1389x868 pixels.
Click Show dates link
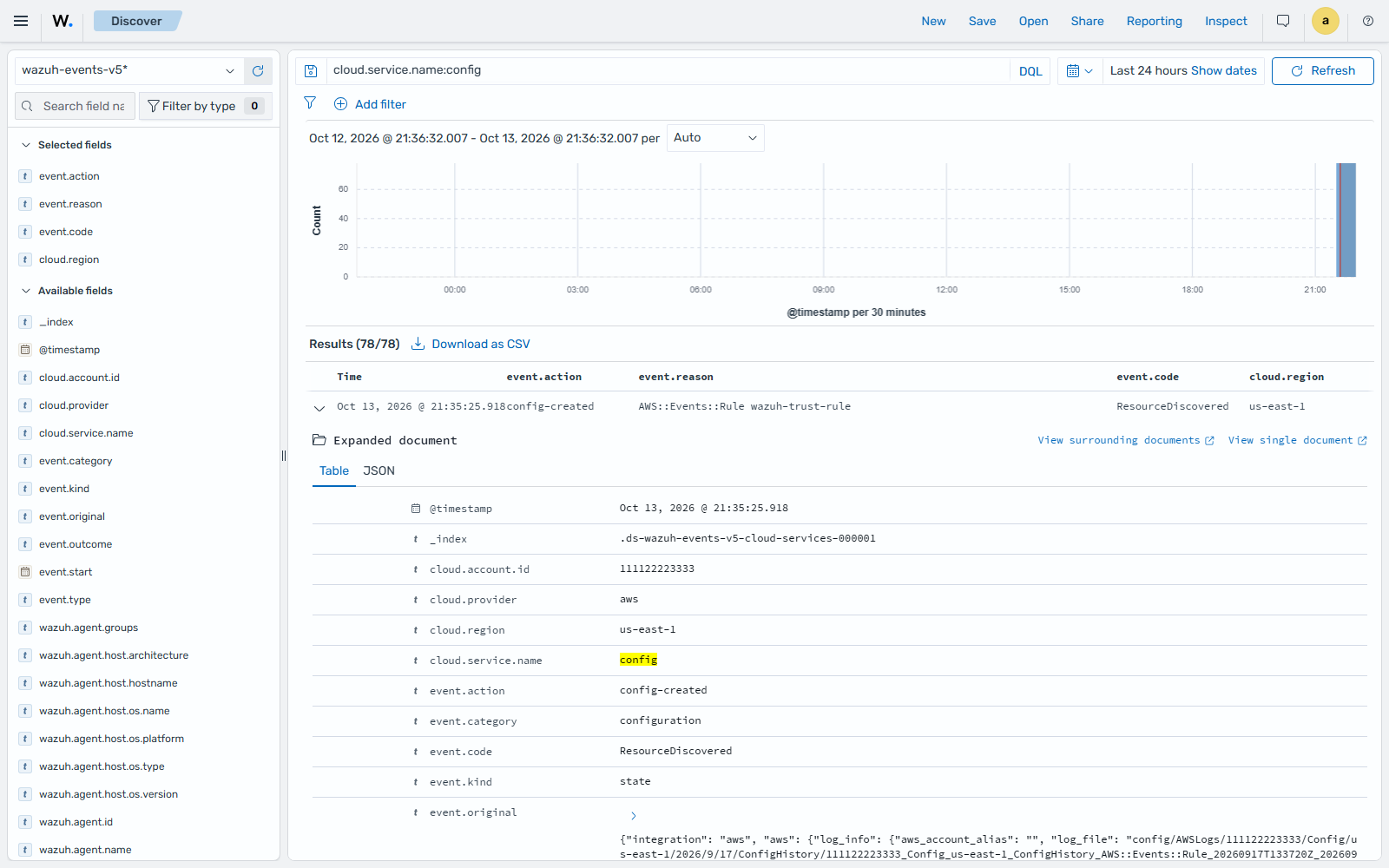click(x=1224, y=70)
